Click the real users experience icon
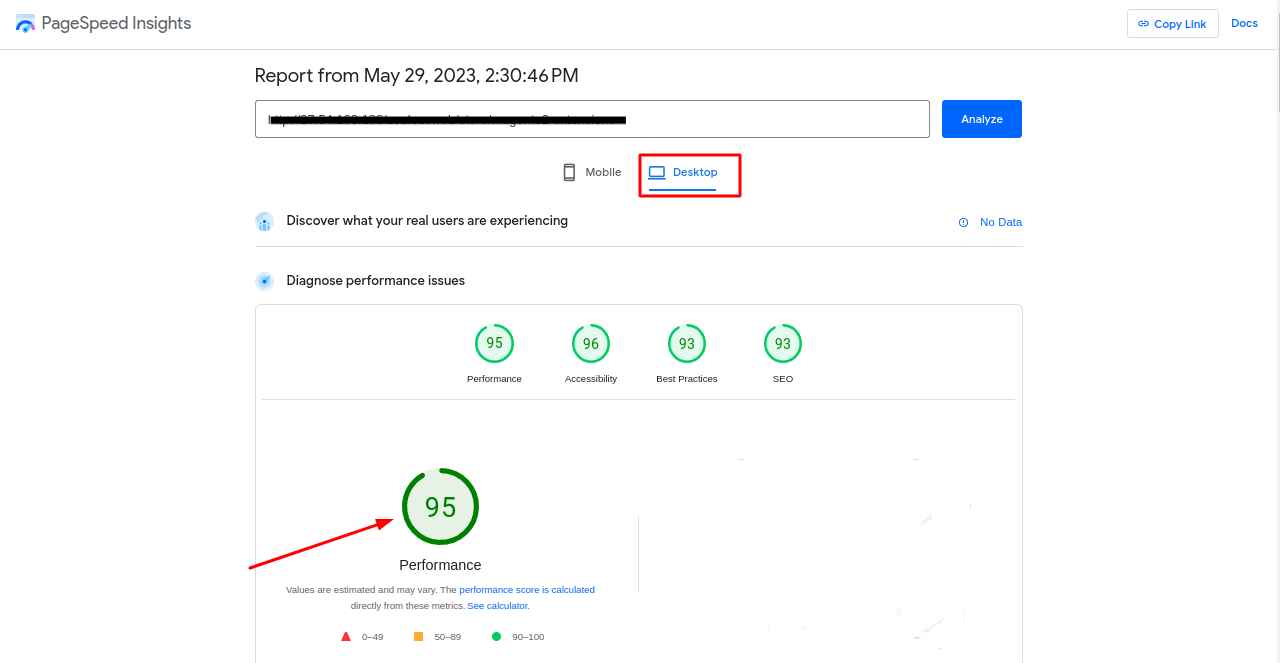 264,221
